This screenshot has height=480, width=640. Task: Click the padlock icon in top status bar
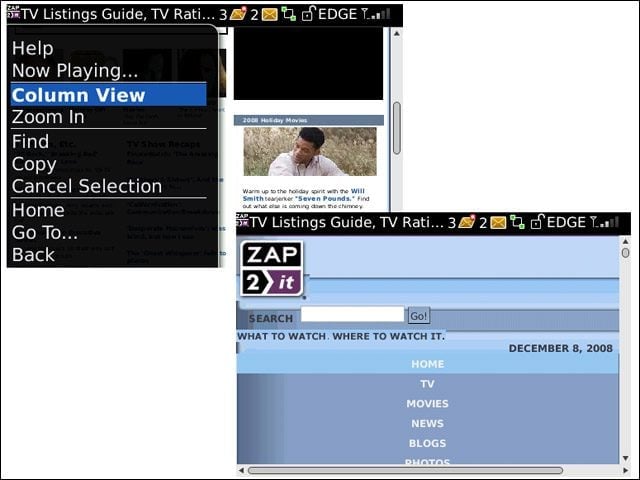308,13
